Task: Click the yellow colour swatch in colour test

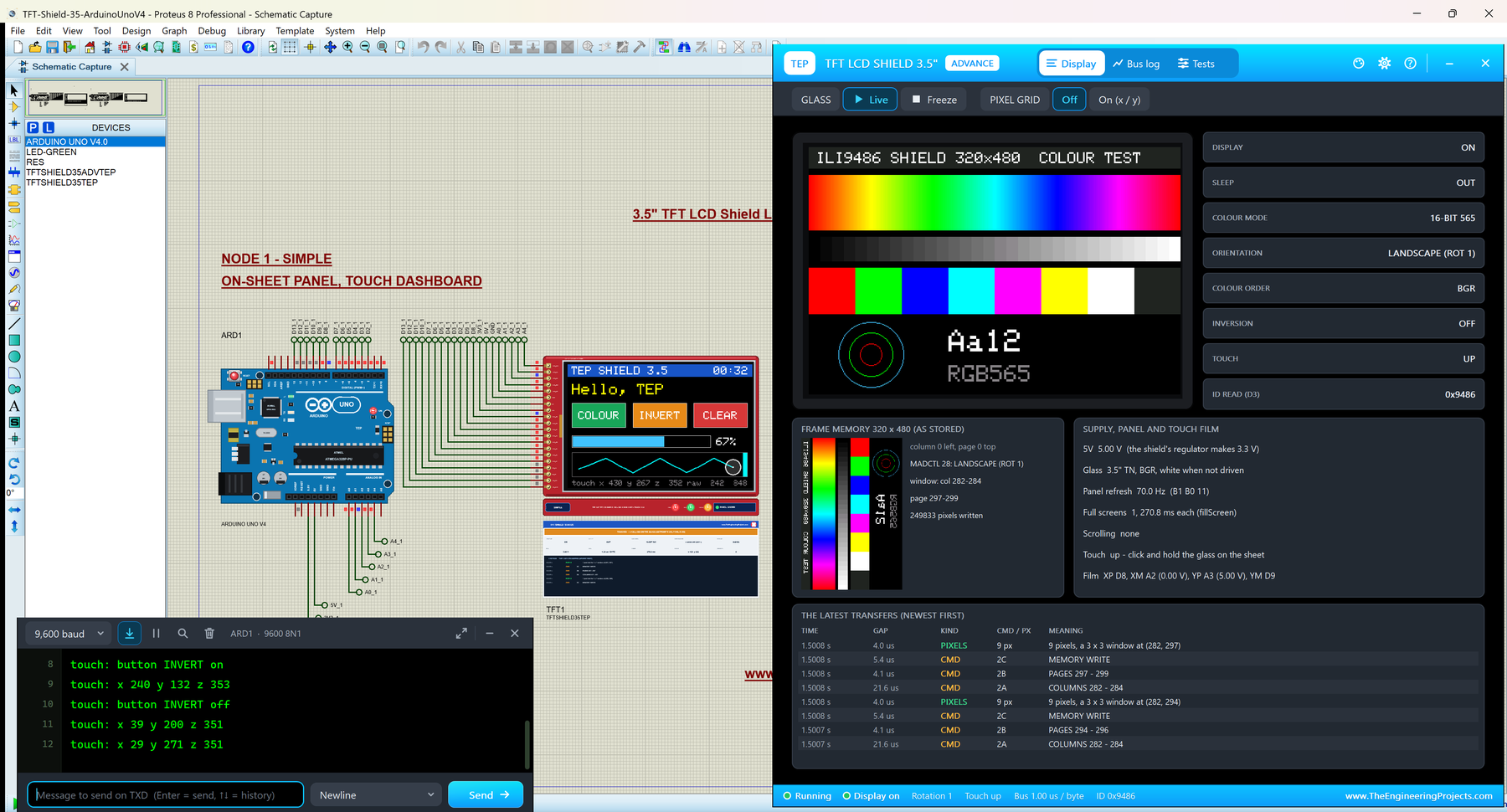Action: [1064, 291]
